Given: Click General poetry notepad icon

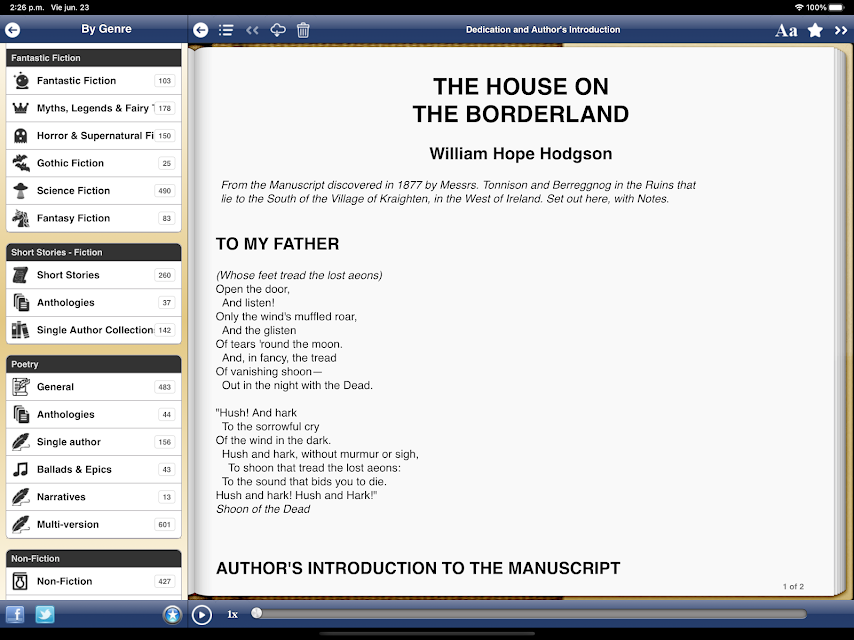Looking at the screenshot, I should coord(21,387).
